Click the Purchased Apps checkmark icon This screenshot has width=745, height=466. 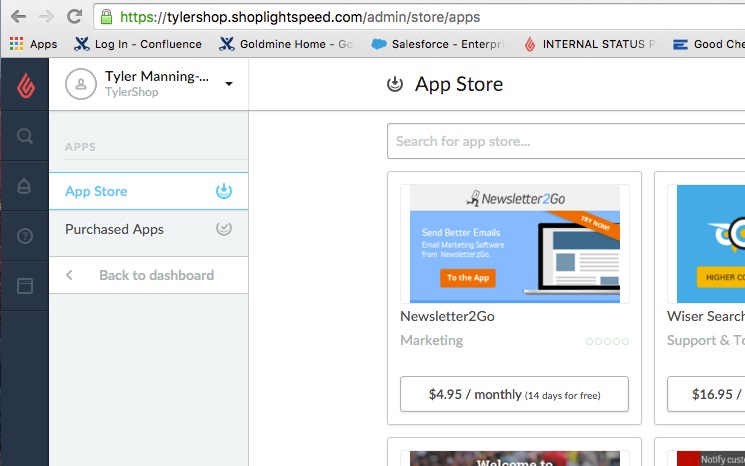224,229
